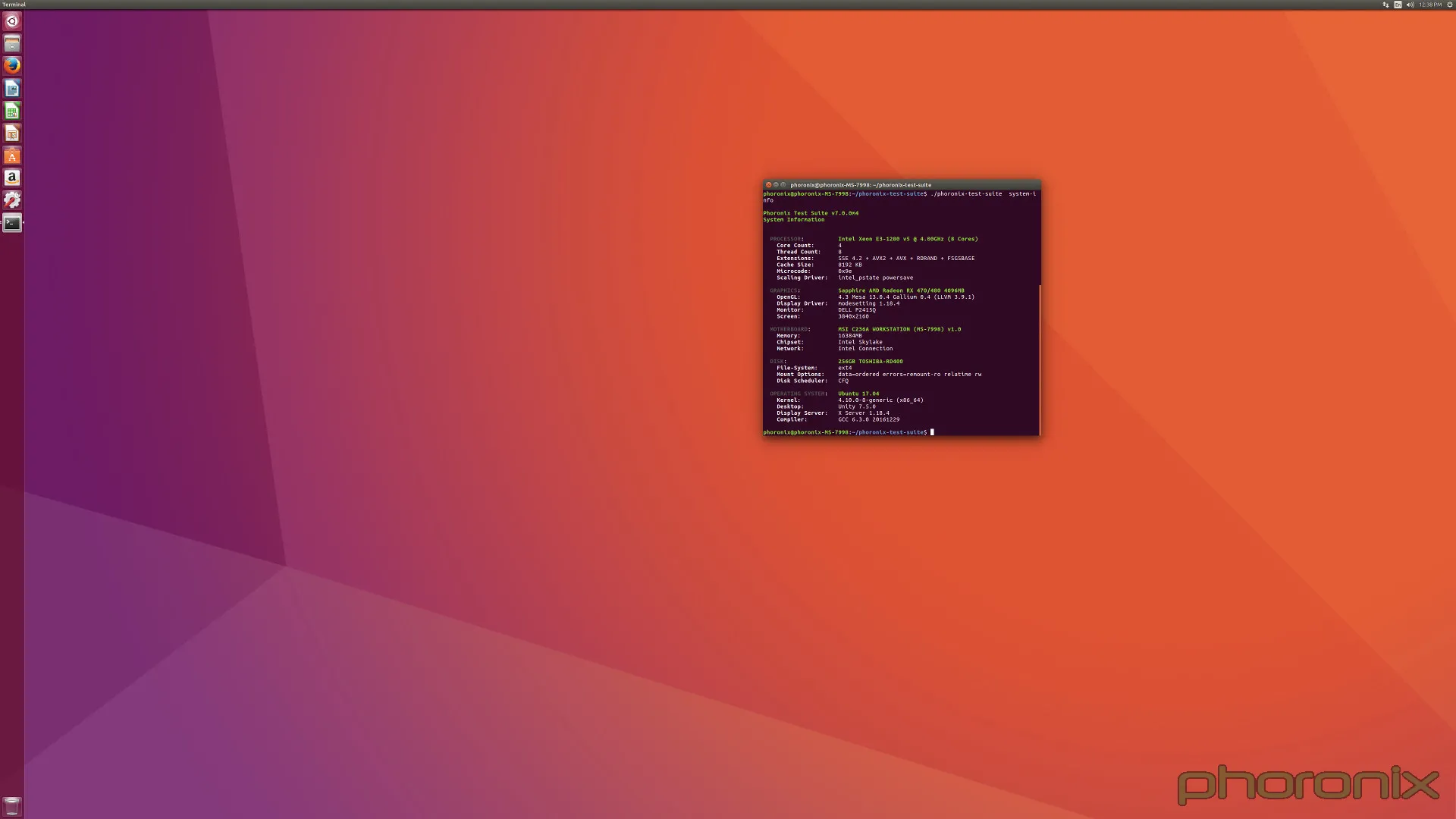Click the 'MOTHERBOARD:' section label
1456x819 pixels.
tap(790, 329)
